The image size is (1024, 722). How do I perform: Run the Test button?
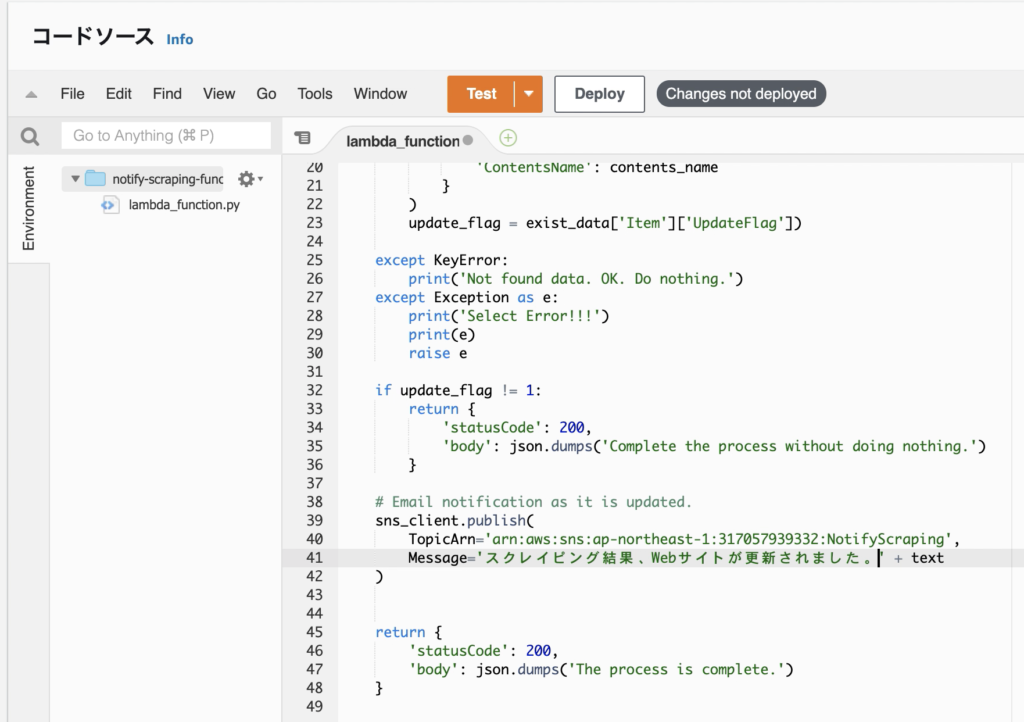click(x=481, y=94)
